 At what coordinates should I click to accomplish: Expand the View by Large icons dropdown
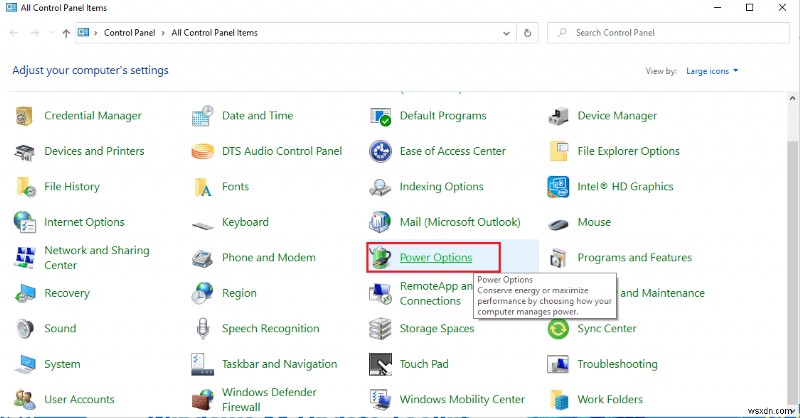(711, 71)
